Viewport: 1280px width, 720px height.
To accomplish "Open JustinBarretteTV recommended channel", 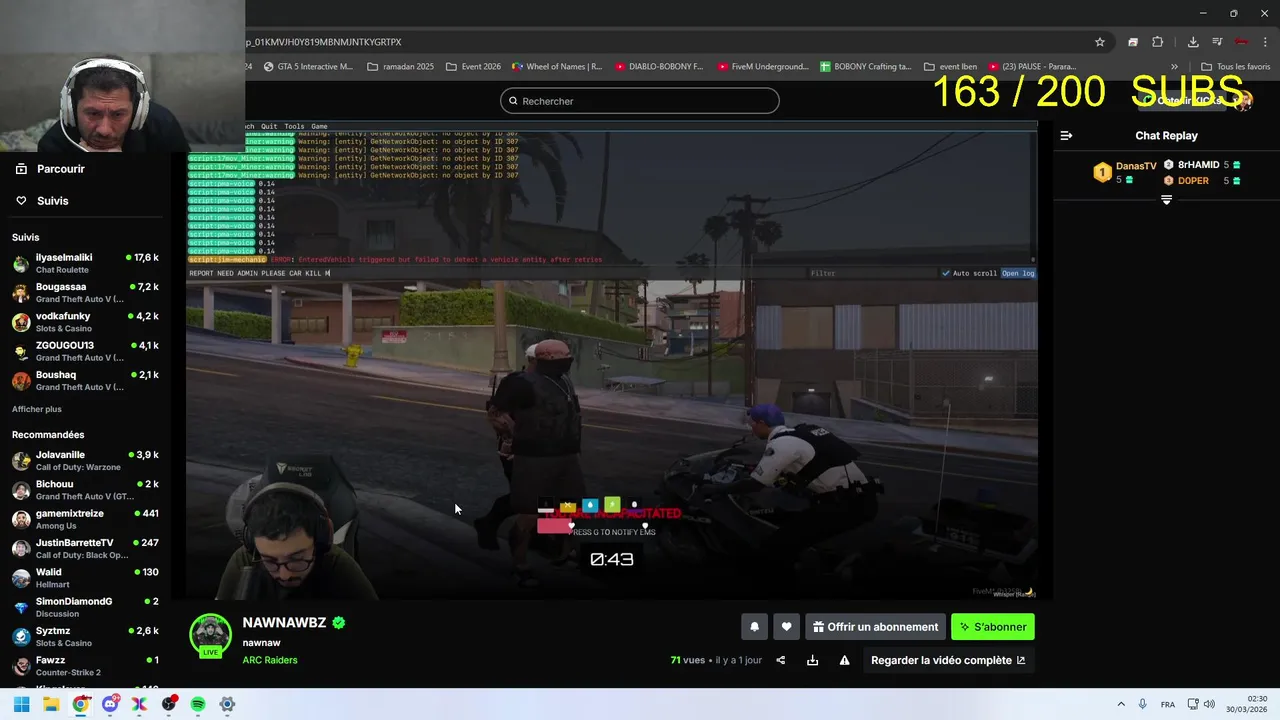I will pyautogui.click(x=85, y=548).
